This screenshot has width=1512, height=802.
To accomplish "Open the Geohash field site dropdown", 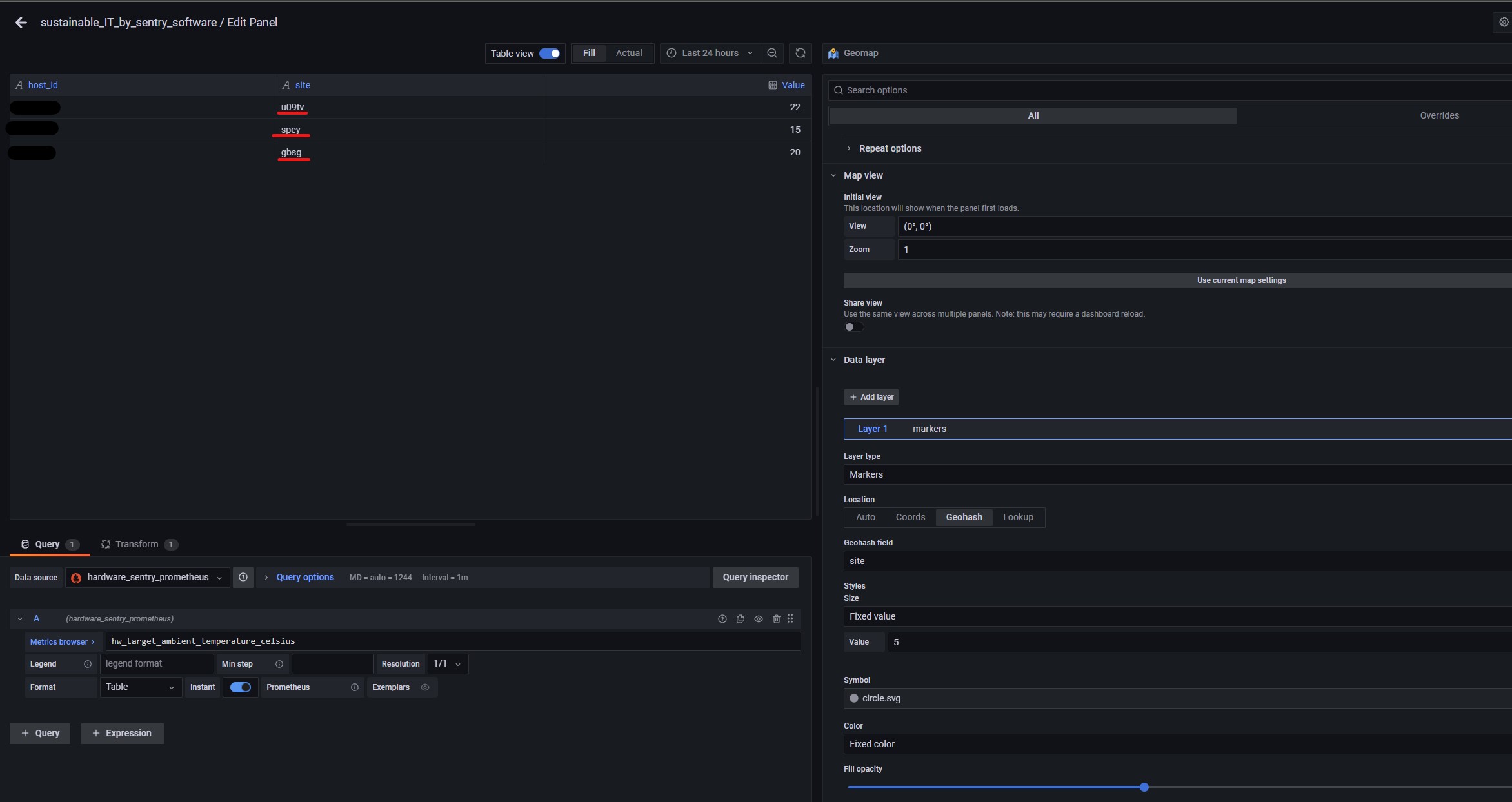I will tap(1178, 561).
